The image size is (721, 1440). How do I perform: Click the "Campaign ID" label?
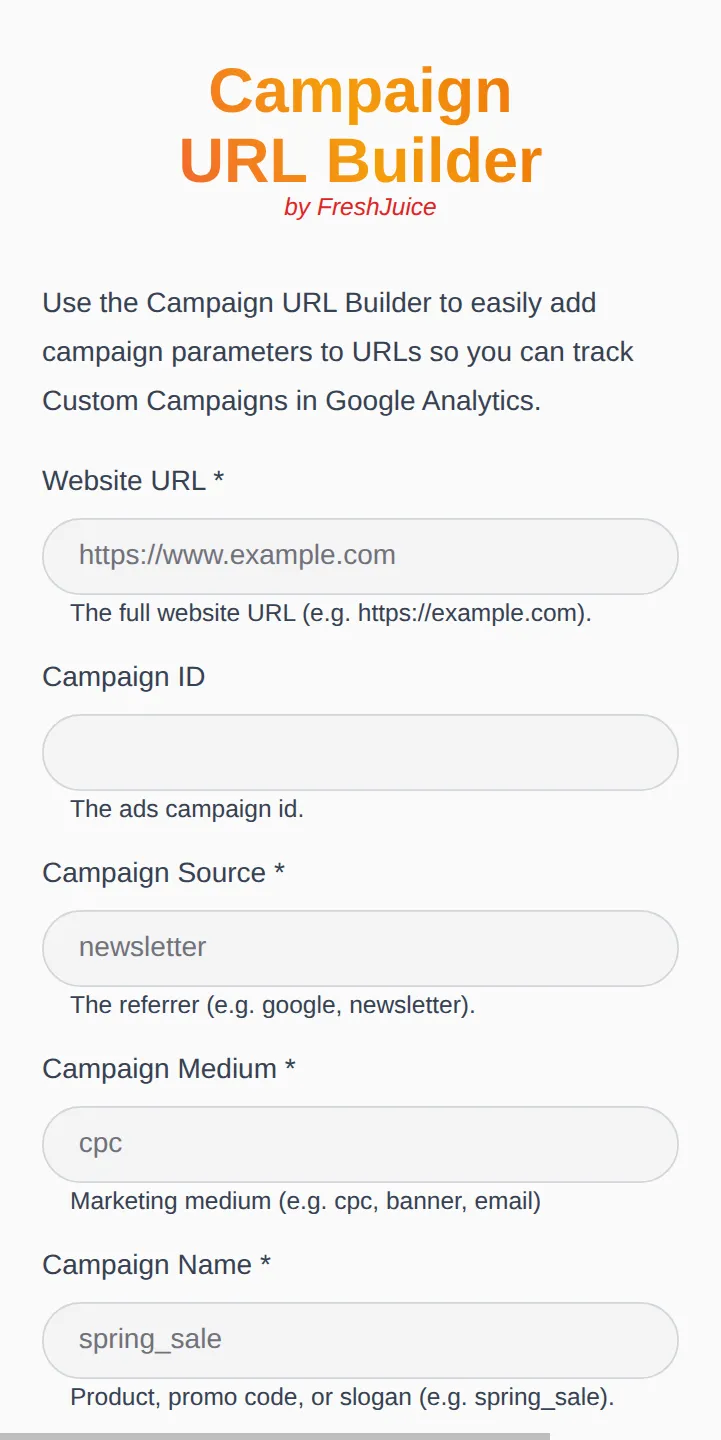coord(124,677)
